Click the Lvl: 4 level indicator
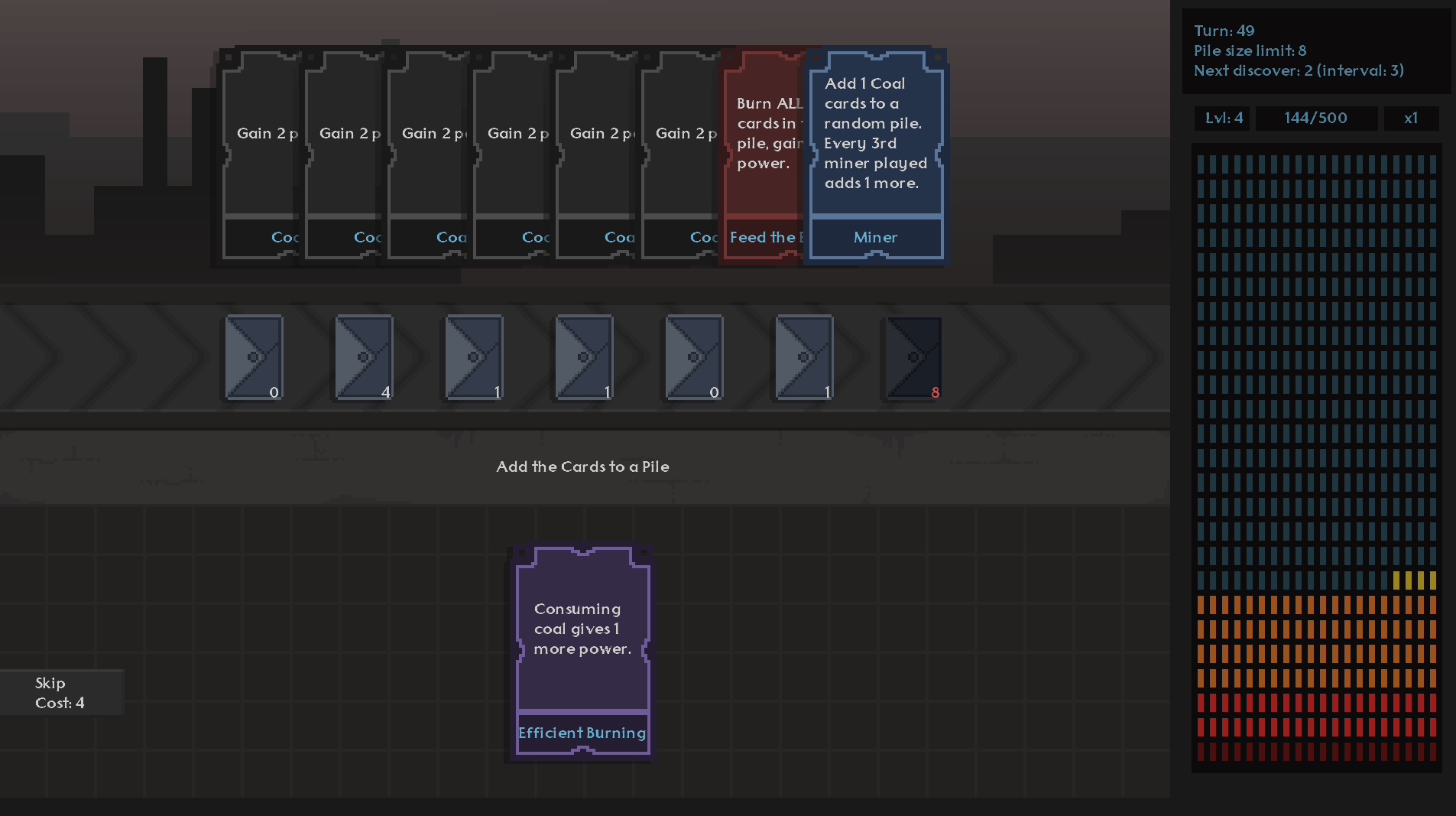Image resolution: width=1456 pixels, height=816 pixels. [1223, 119]
